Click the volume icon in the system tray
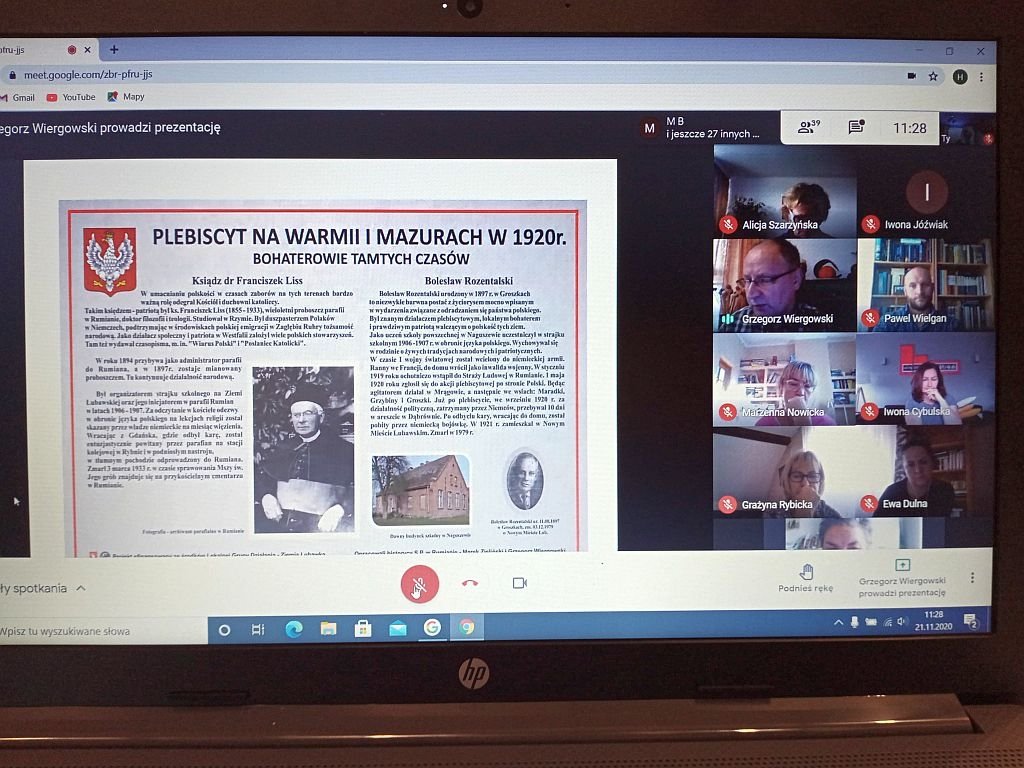 [903, 622]
